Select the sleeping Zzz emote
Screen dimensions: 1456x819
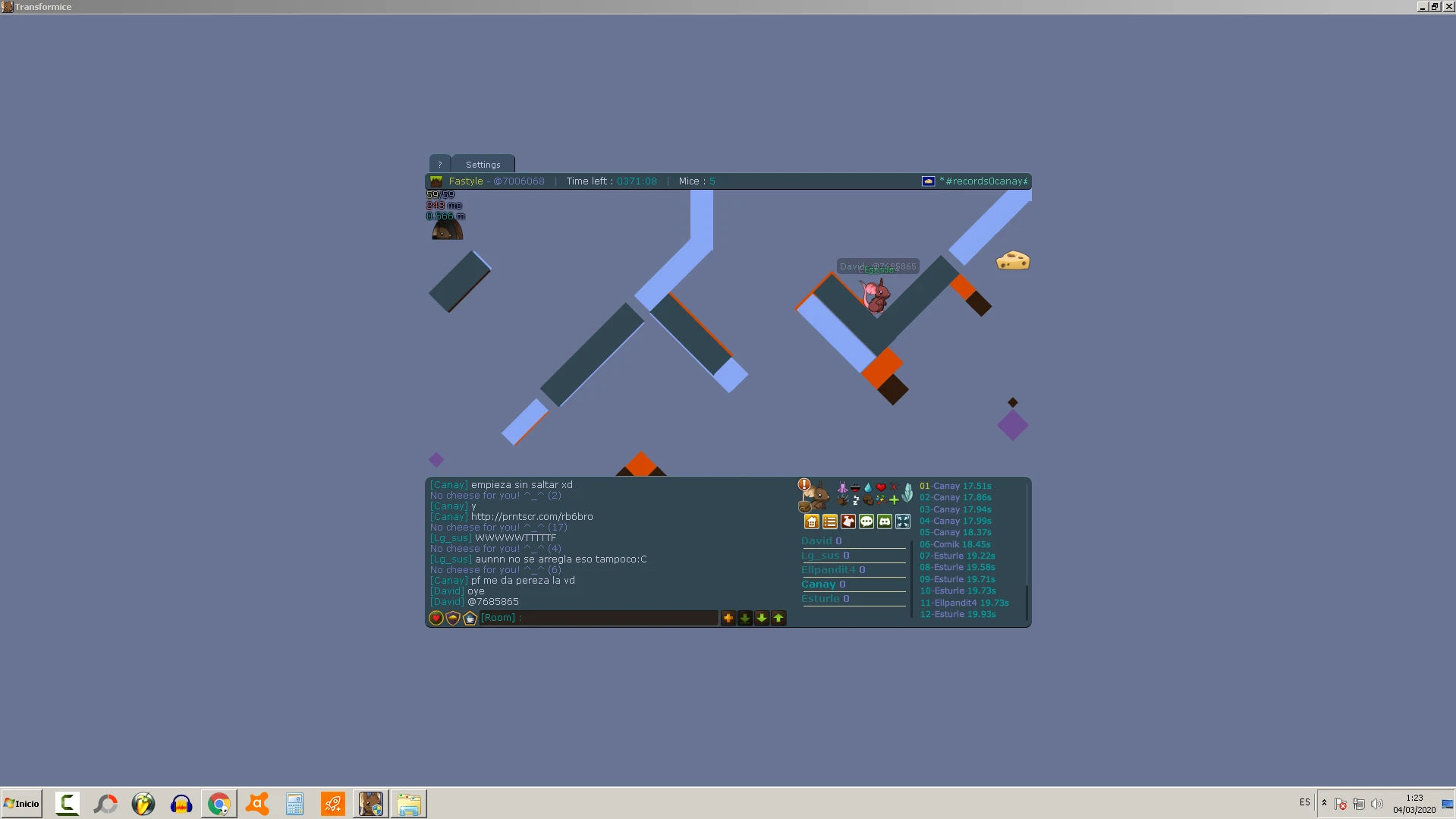[855, 500]
